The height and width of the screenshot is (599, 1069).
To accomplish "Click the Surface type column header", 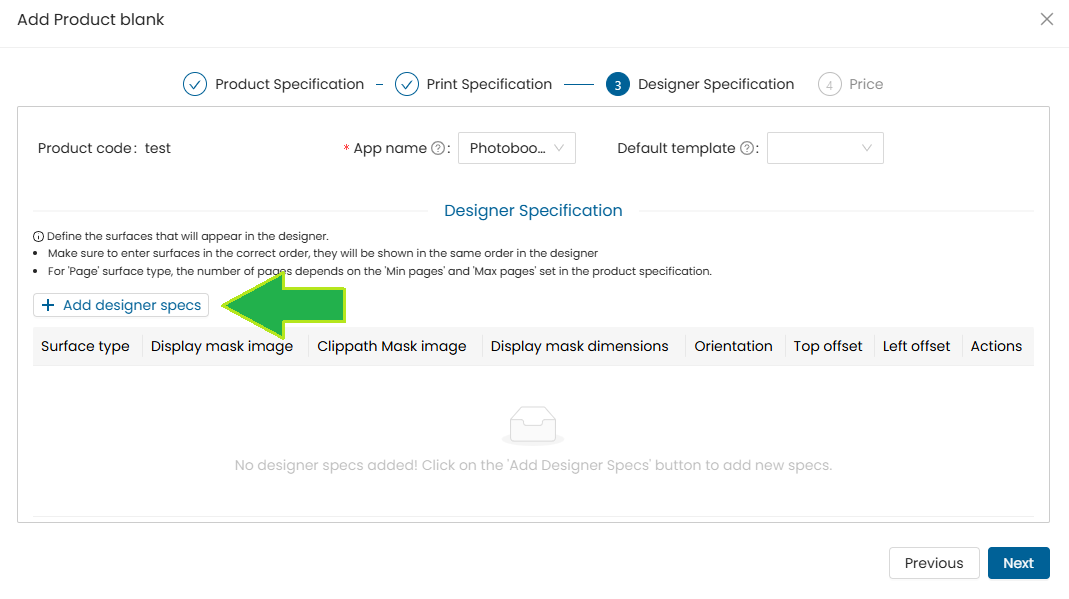I will click(x=85, y=346).
